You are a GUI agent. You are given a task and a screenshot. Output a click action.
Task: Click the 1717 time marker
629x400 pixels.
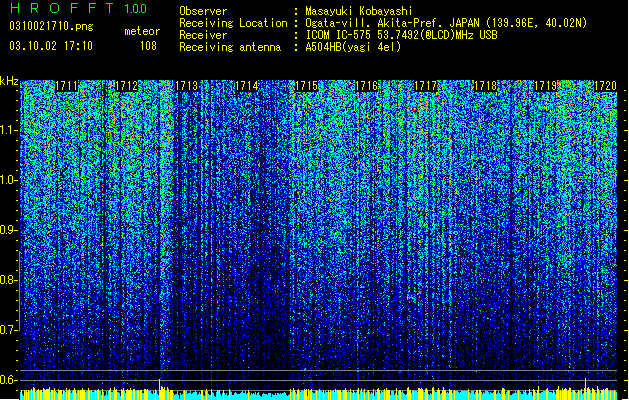425,86
